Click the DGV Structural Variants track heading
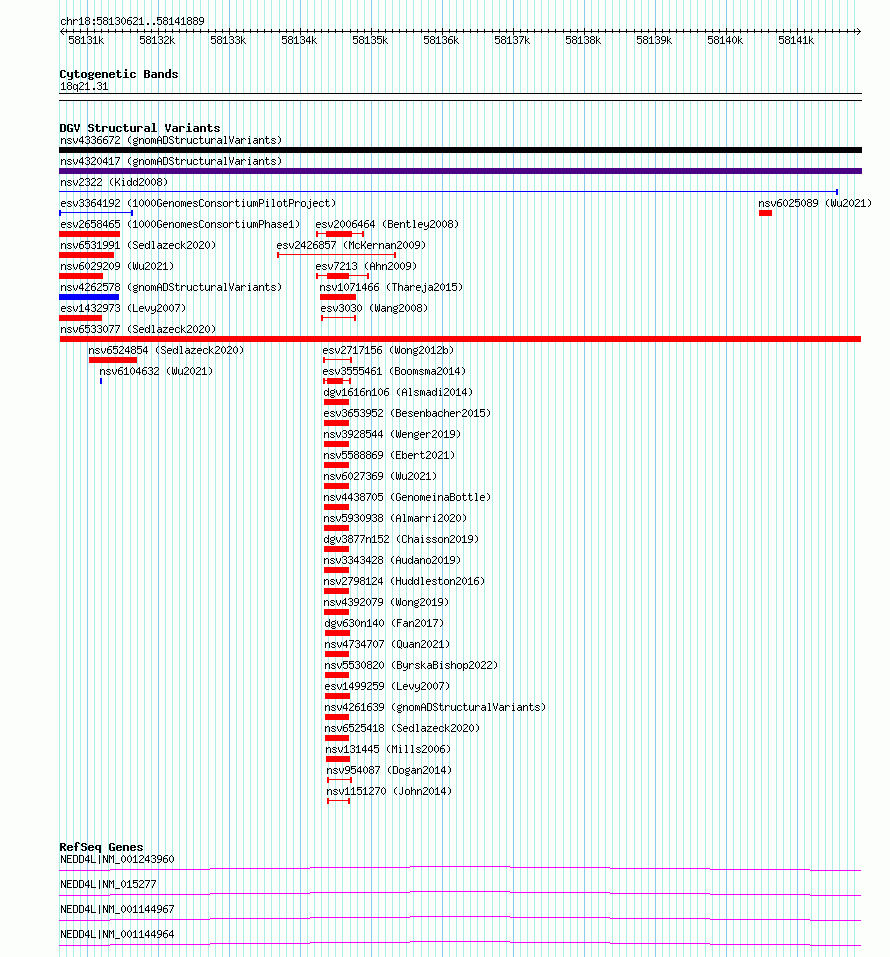 point(140,128)
